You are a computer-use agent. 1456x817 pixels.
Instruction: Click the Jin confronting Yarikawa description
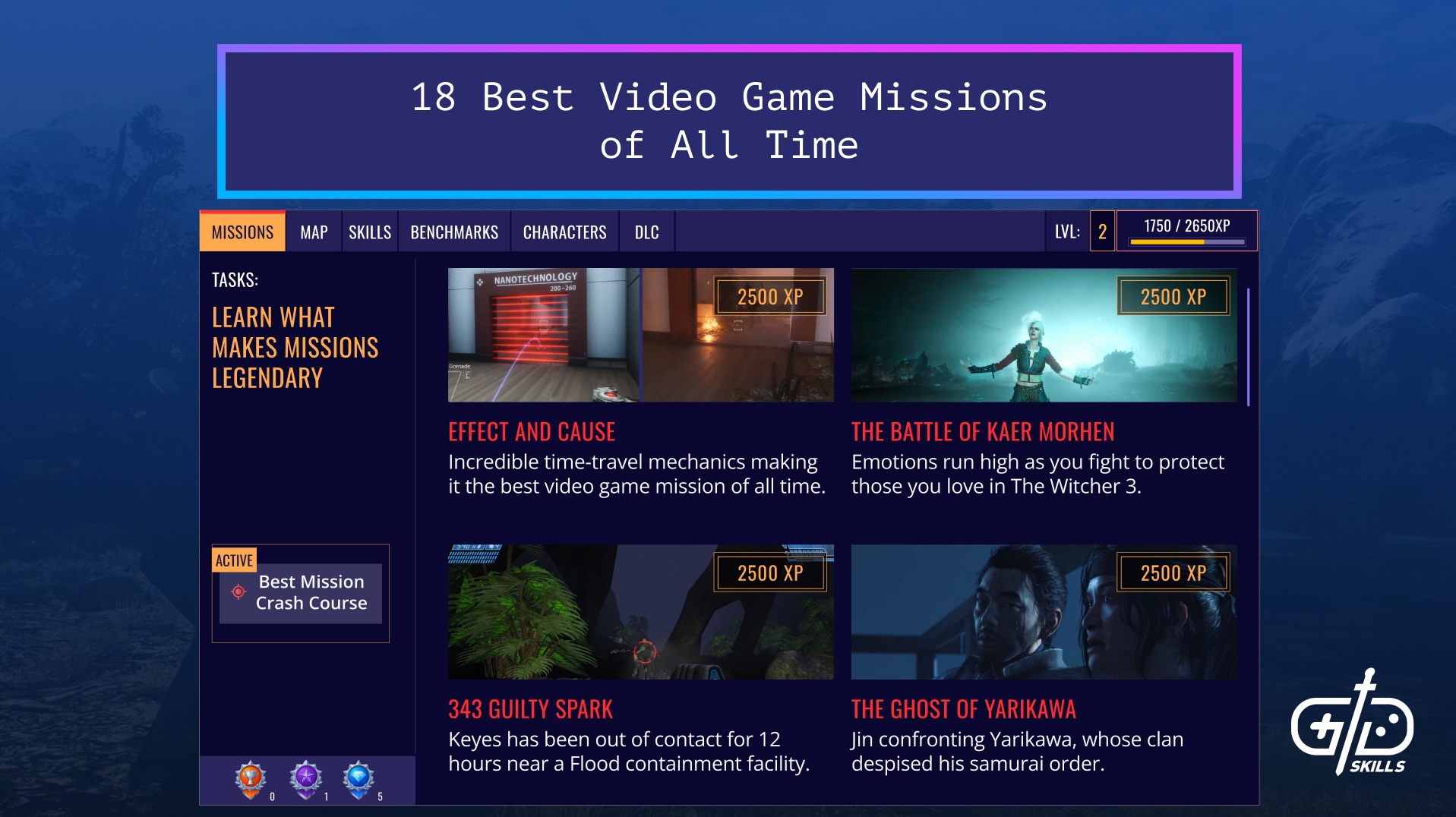pos(1017,751)
